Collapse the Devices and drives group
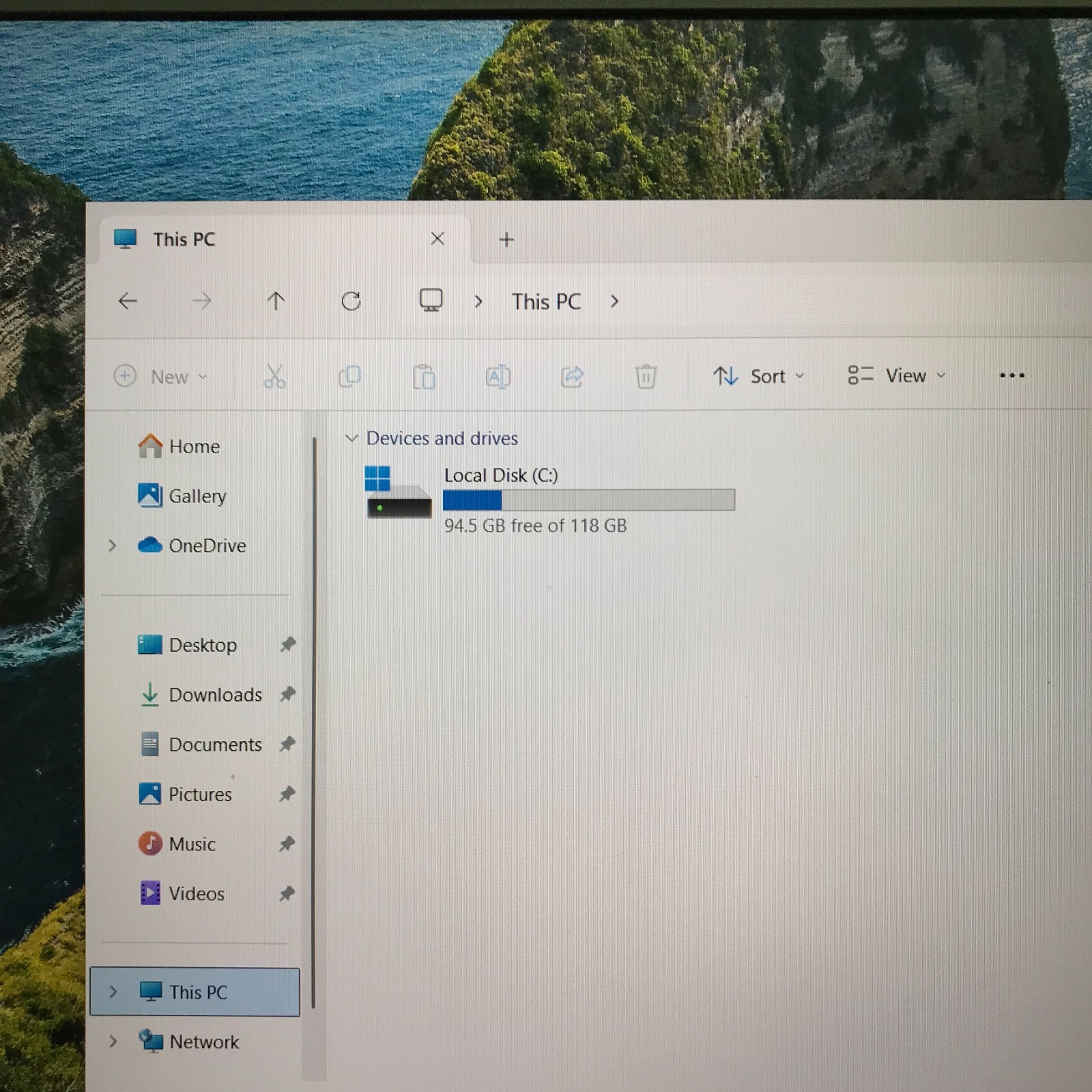The width and height of the screenshot is (1092, 1092). coord(351,437)
